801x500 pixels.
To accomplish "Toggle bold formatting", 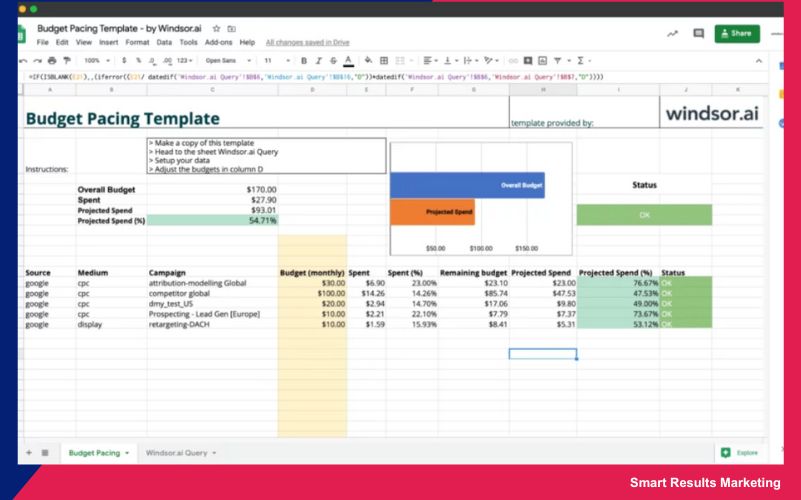I will pyautogui.click(x=304, y=61).
